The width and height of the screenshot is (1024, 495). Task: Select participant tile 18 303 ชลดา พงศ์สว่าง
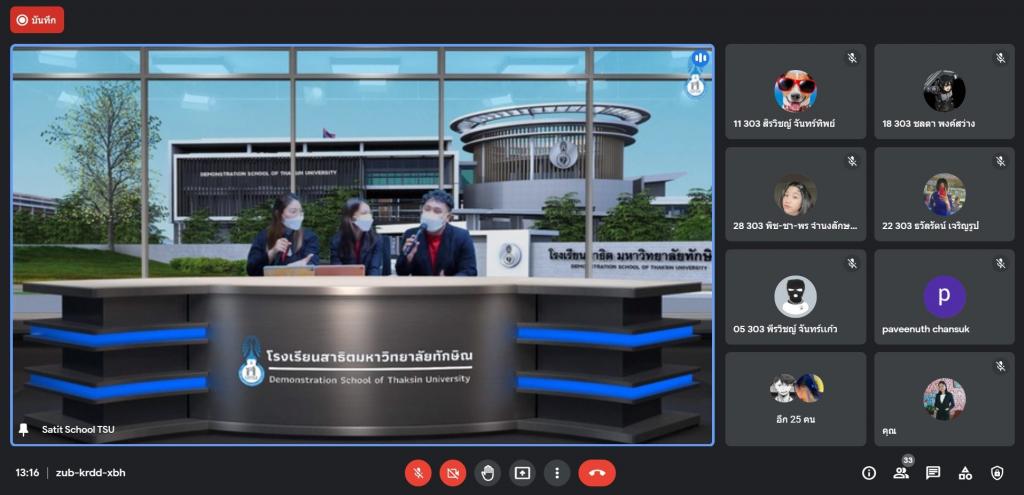pyautogui.click(x=944, y=91)
